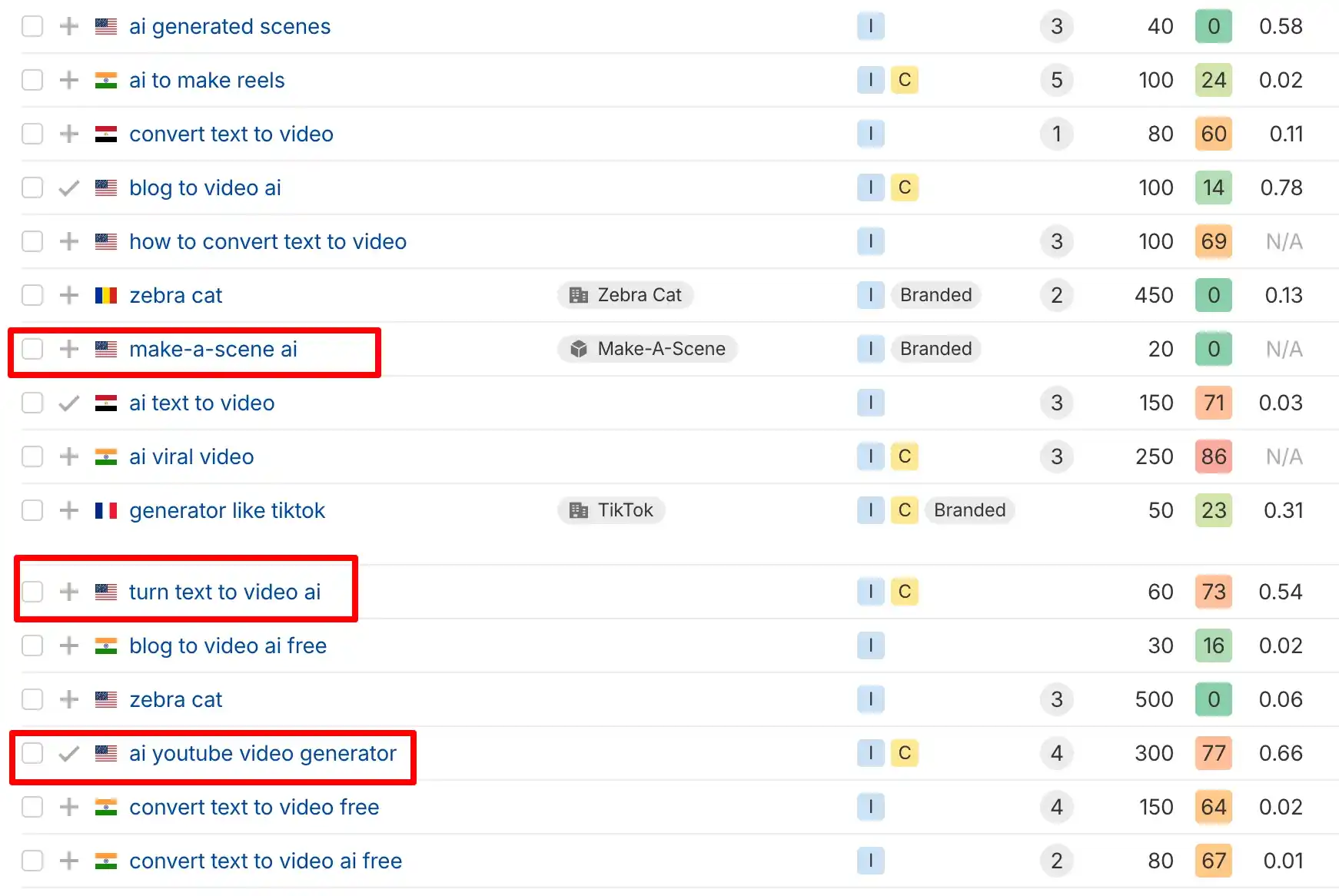Click the Egypt flag beside 'ai text to video'
This screenshot has height=896, width=1339.
point(105,403)
